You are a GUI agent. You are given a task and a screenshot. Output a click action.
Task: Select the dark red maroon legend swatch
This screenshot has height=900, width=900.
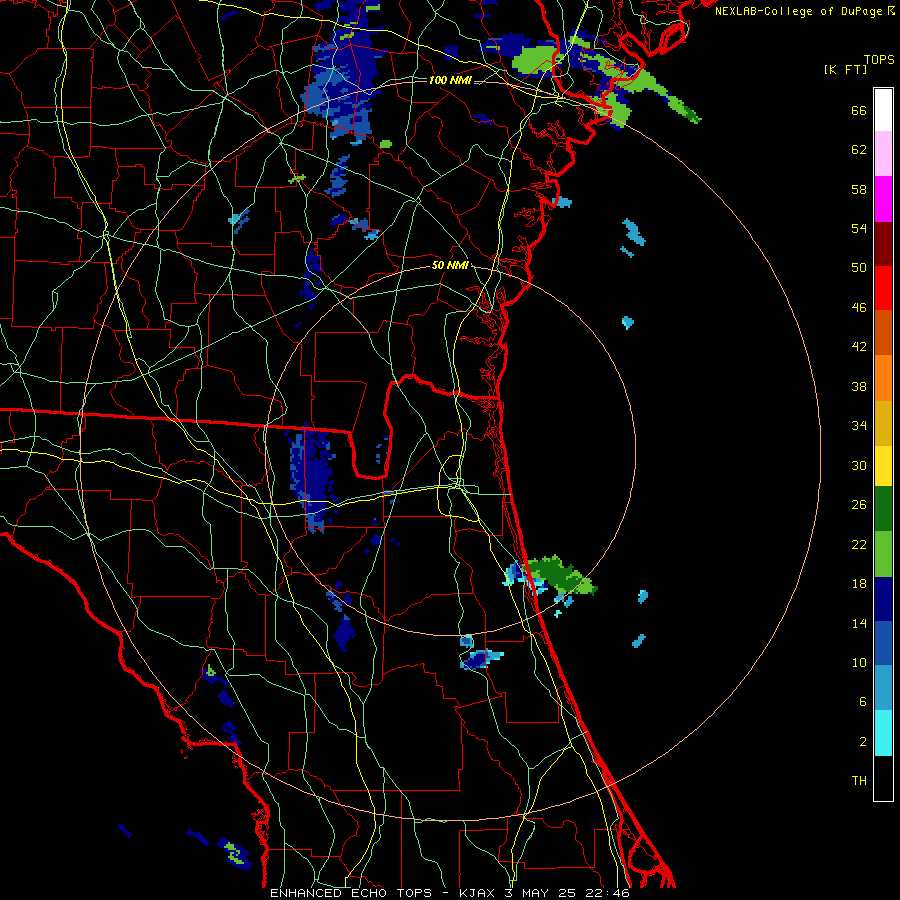[883, 244]
